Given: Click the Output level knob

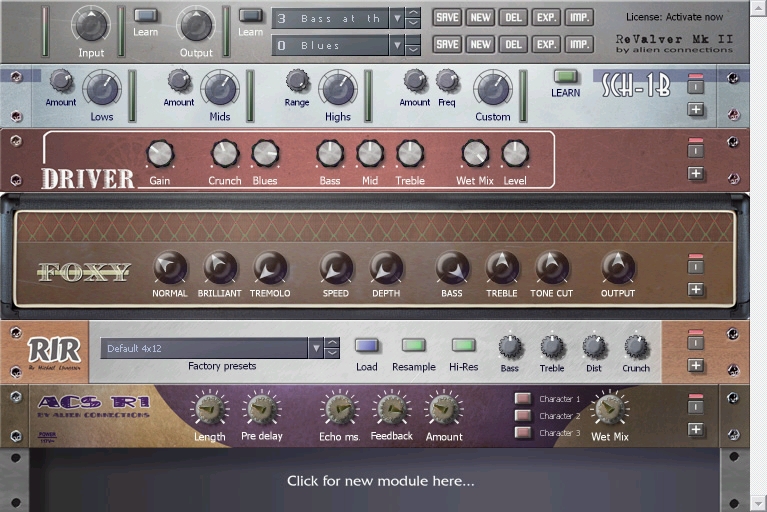Looking at the screenshot, I should click(x=196, y=25).
